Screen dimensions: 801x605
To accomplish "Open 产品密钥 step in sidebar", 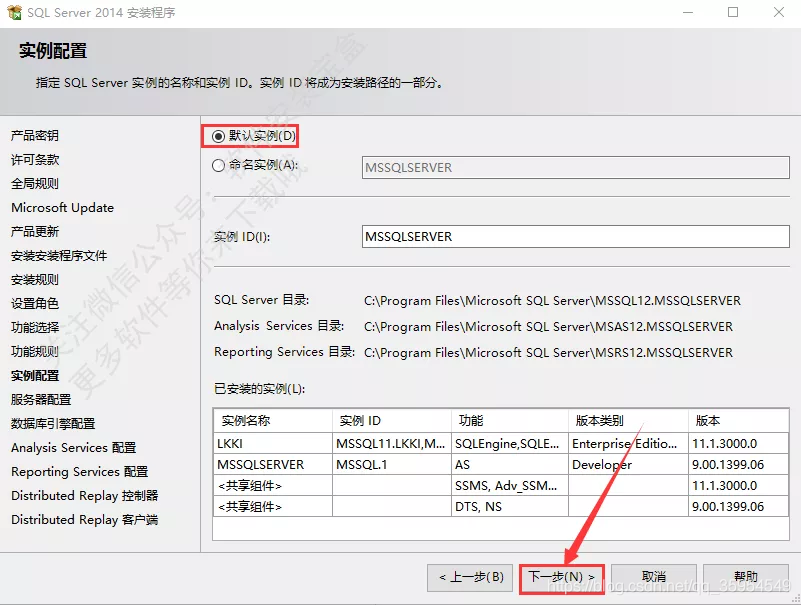I will pos(35,135).
